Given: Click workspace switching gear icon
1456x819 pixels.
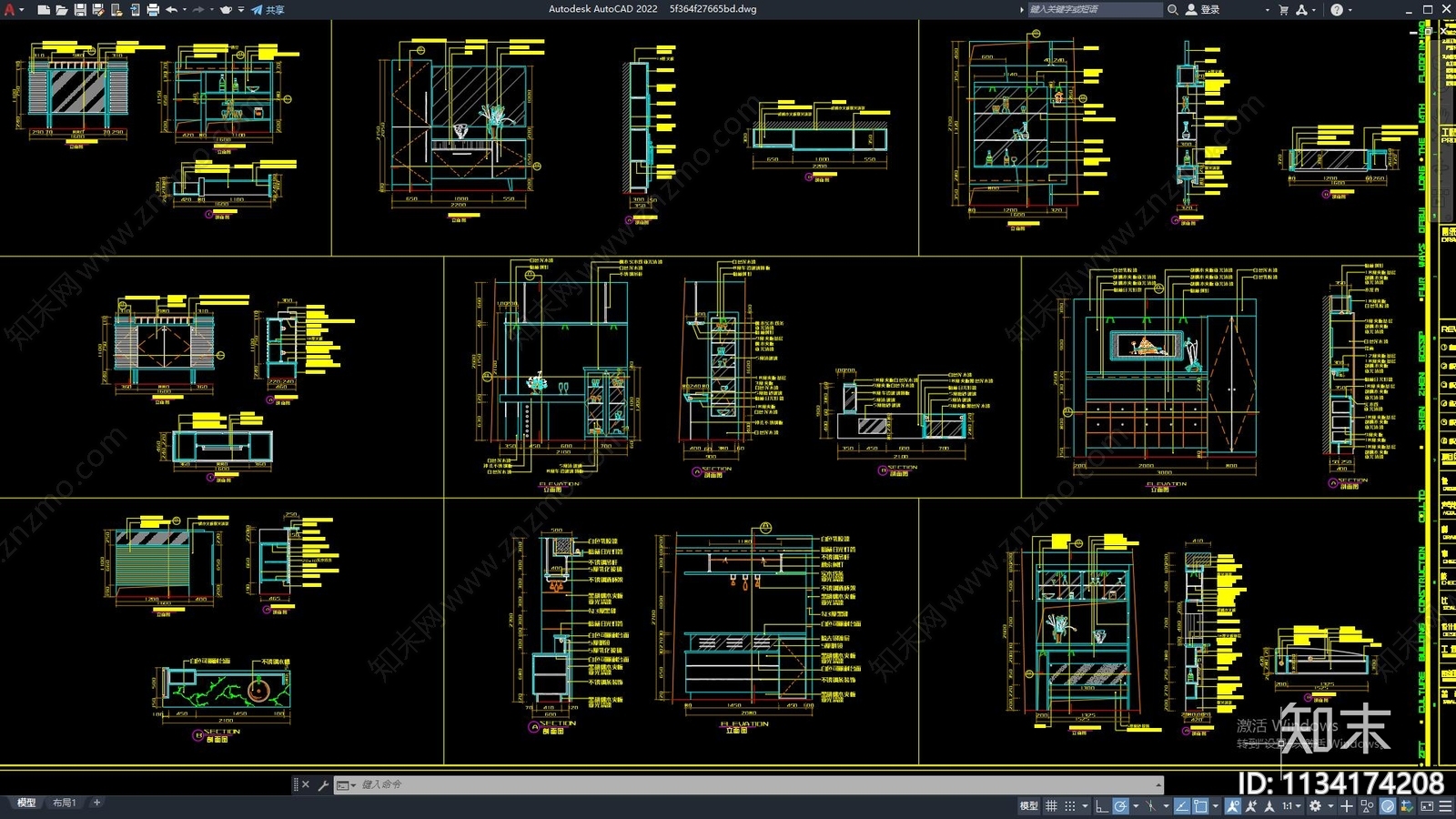Looking at the screenshot, I should (x=1315, y=806).
